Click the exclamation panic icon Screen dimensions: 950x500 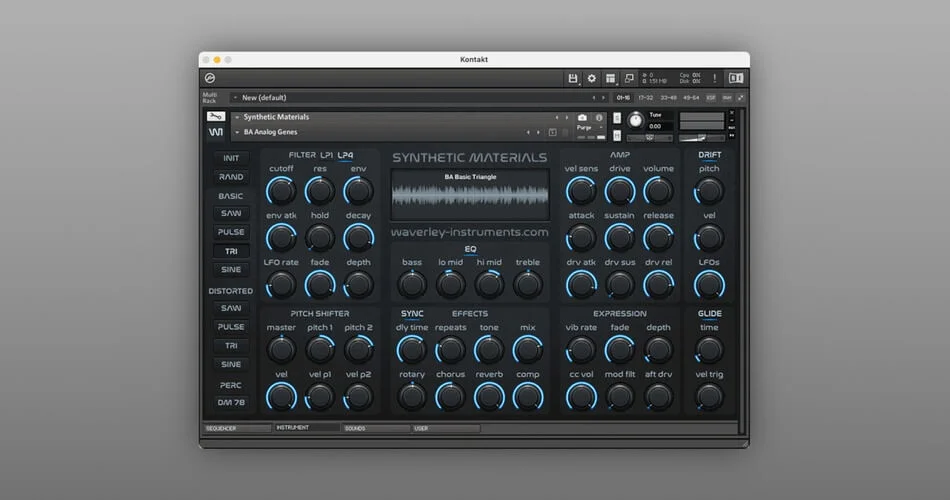click(715, 78)
